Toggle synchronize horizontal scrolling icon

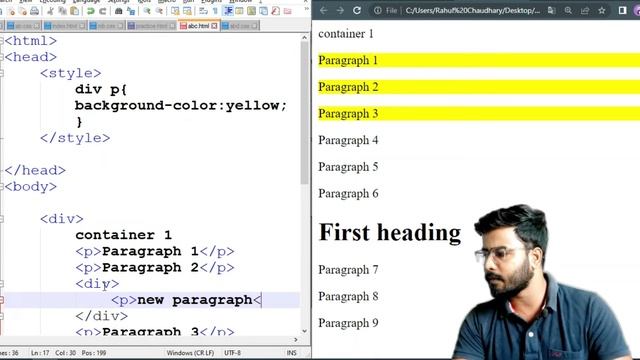tap(187, 11)
